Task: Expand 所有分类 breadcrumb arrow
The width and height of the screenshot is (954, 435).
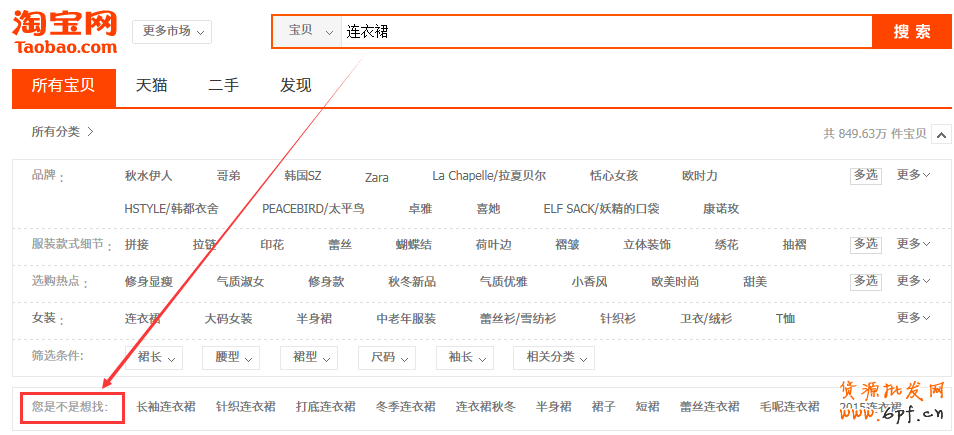Action: [90, 132]
